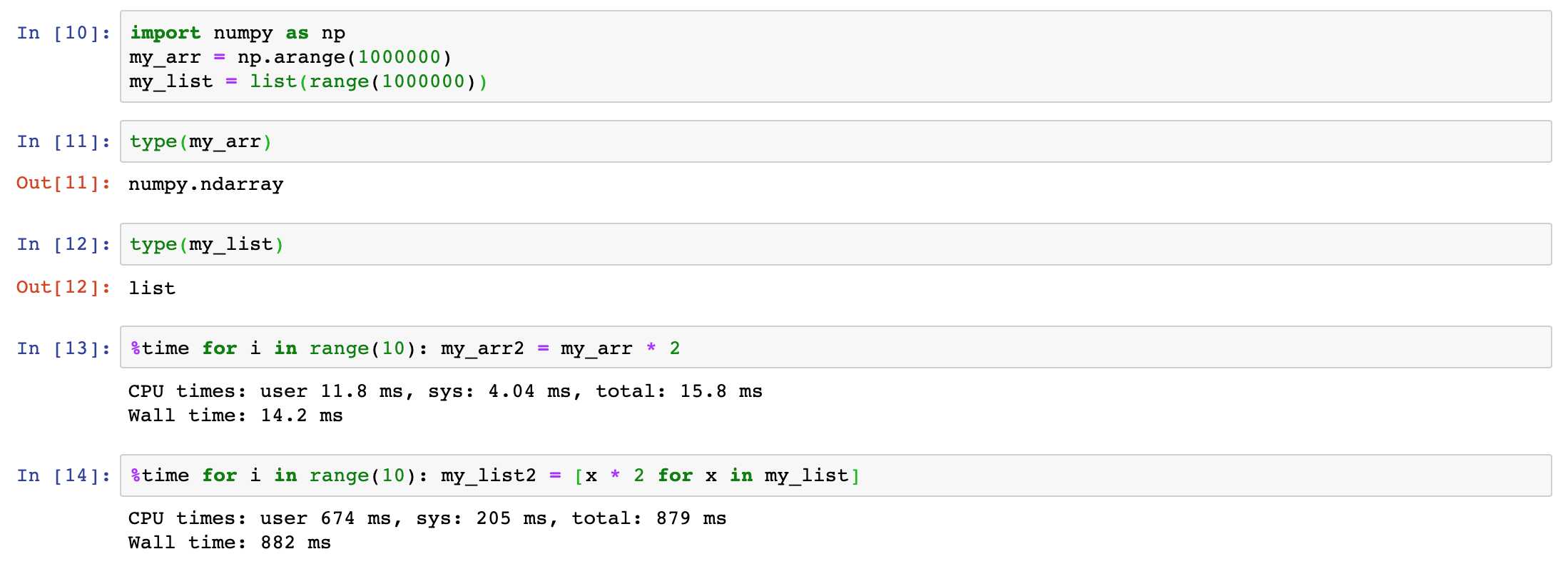Image resolution: width=1568 pixels, height=564 pixels.
Task: Click the output text list under Out[12]
Action: point(152,288)
